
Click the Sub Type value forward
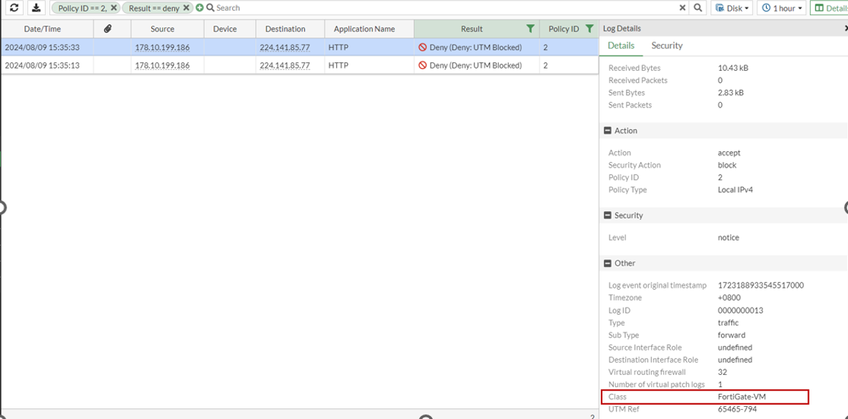(x=731, y=335)
